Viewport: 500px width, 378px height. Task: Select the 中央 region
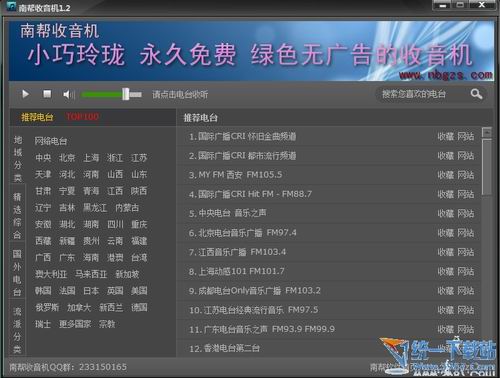43,158
